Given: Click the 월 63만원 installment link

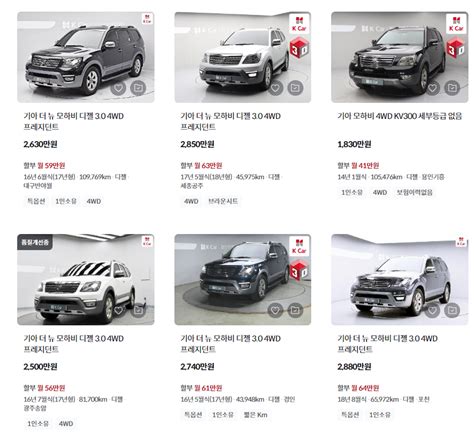Looking at the screenshot, I should coord(208,165).
